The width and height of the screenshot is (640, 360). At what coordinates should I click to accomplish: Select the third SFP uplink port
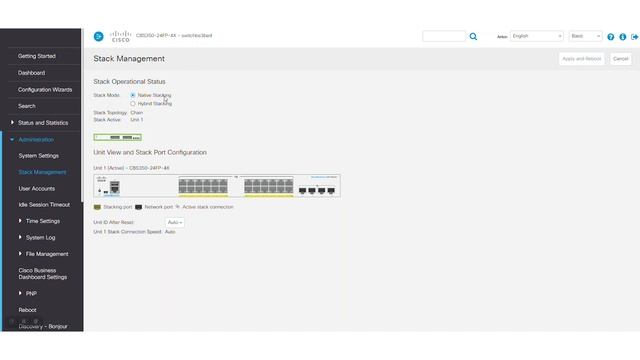(x=322, y=191)
